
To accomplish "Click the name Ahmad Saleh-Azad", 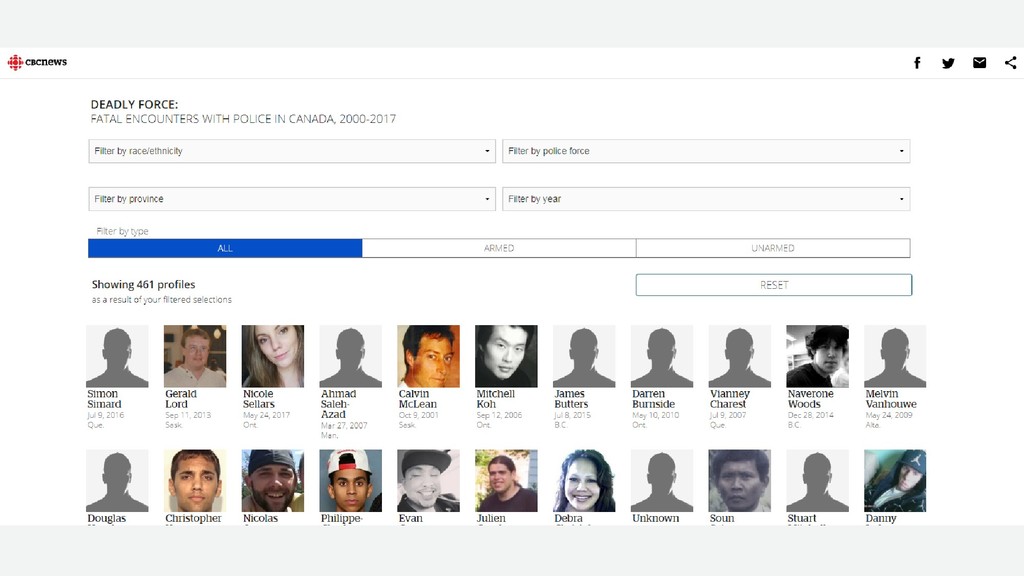I will click(x=338, y=404).
